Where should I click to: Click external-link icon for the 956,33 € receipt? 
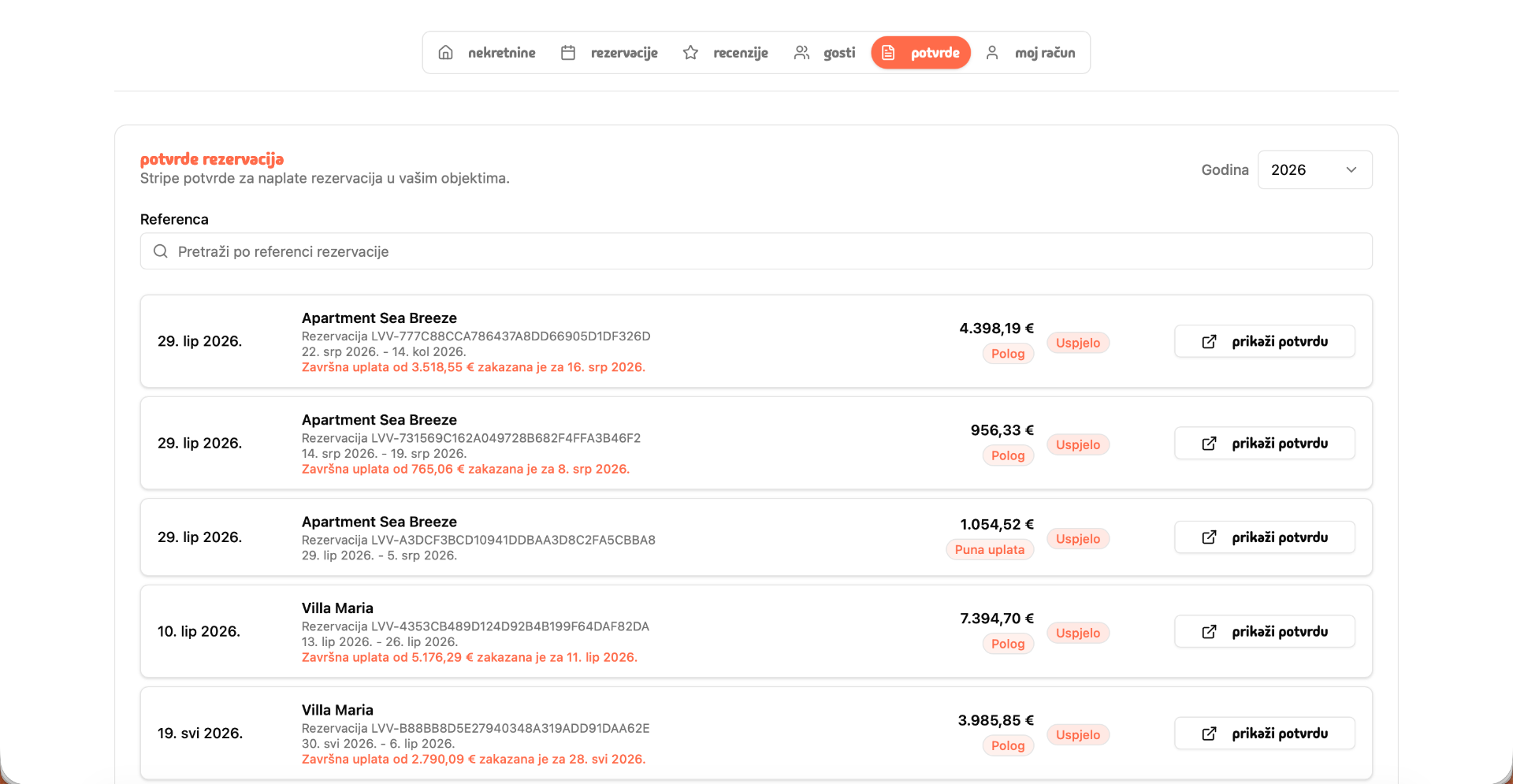[1209, 444]
